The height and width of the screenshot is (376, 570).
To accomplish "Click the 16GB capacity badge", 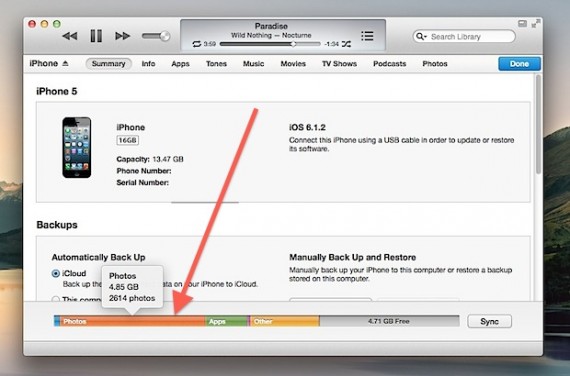I will 127,140.
